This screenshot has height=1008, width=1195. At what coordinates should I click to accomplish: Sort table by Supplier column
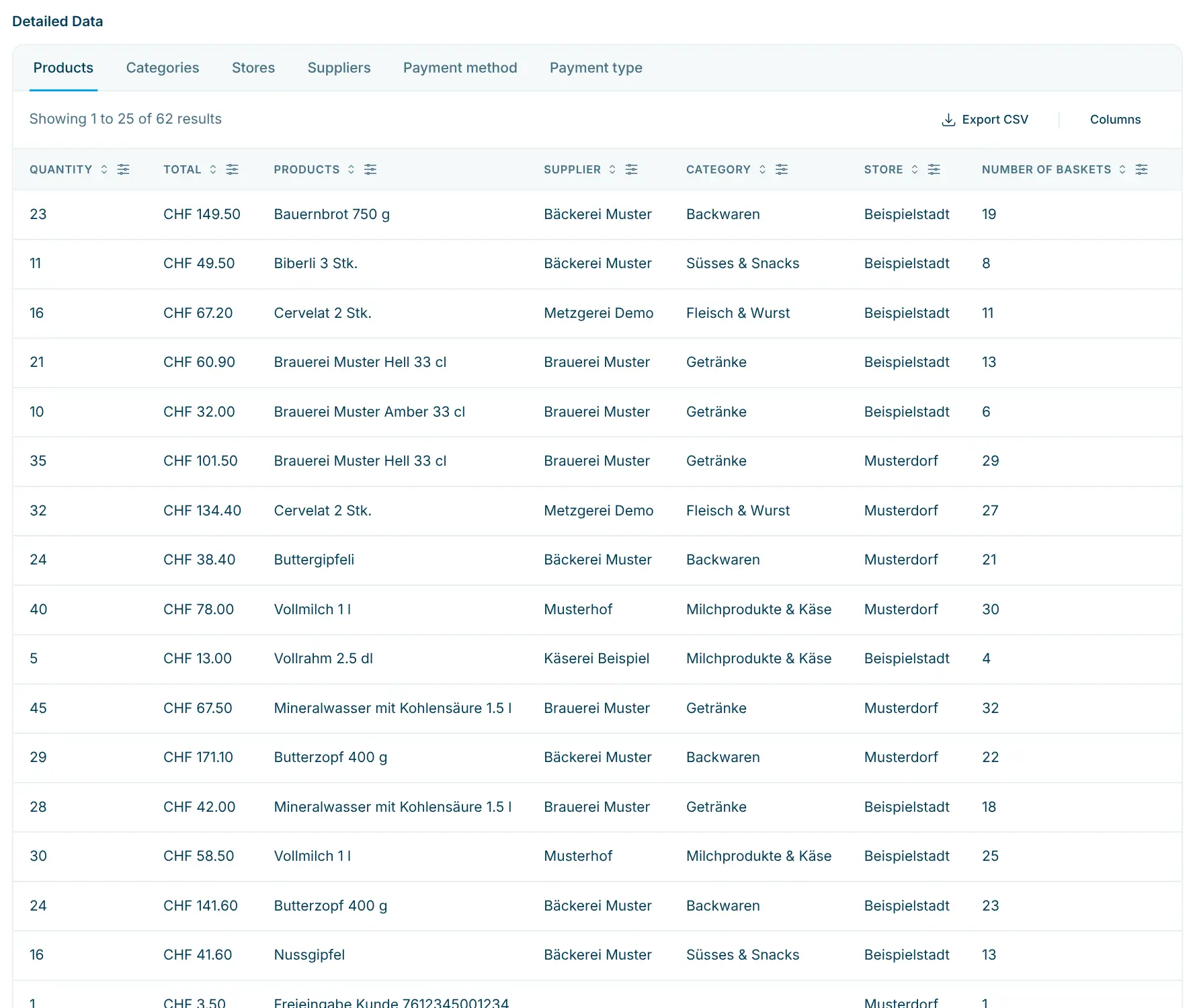click(612, 169)
